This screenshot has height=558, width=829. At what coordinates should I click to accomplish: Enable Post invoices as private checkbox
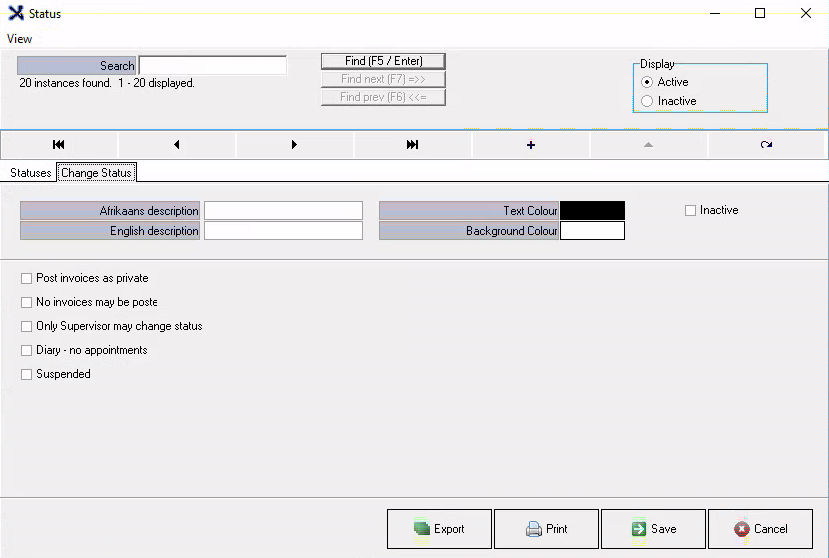pyautogui.click(x=27, y=278)
